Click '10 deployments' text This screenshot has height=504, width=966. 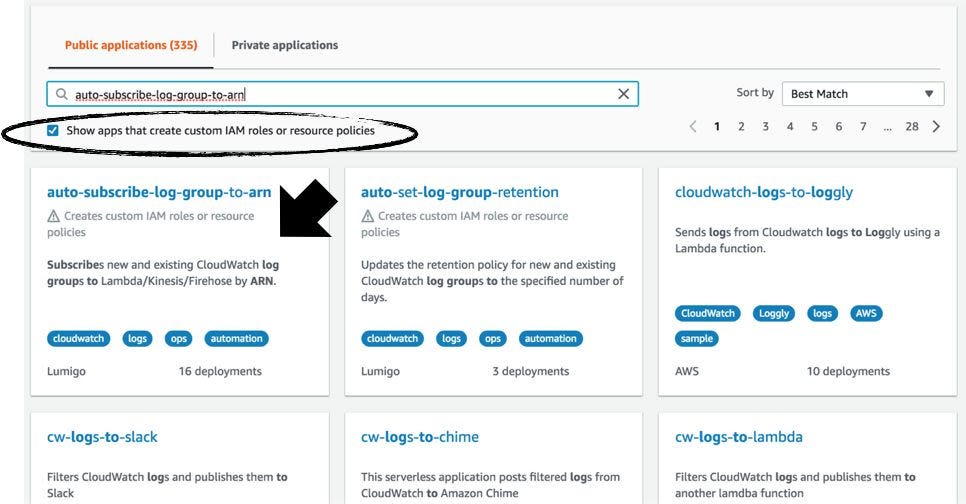(848, 371)
